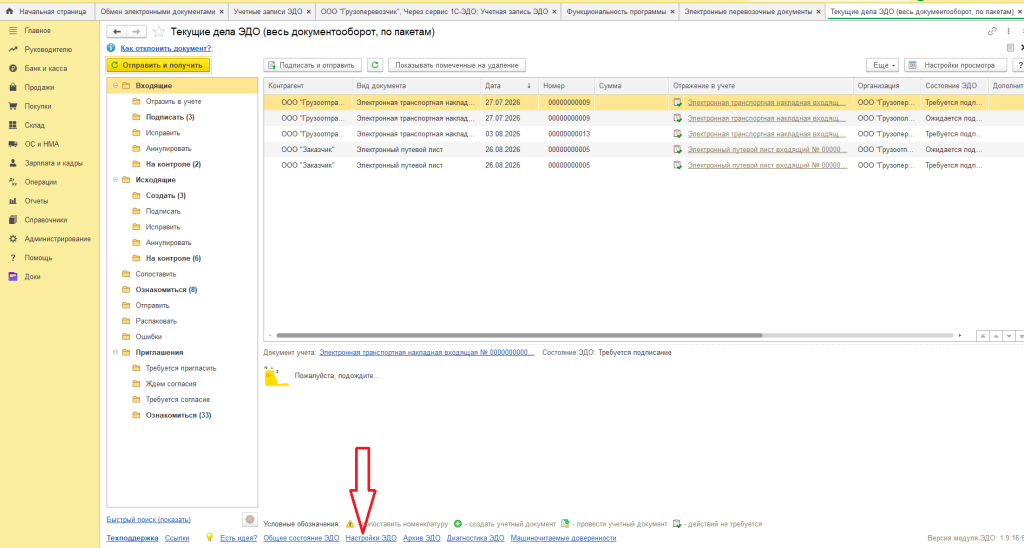1024x548 pixels.
Task: Switch to Функциональность программы tab
Action: (616, 12)
